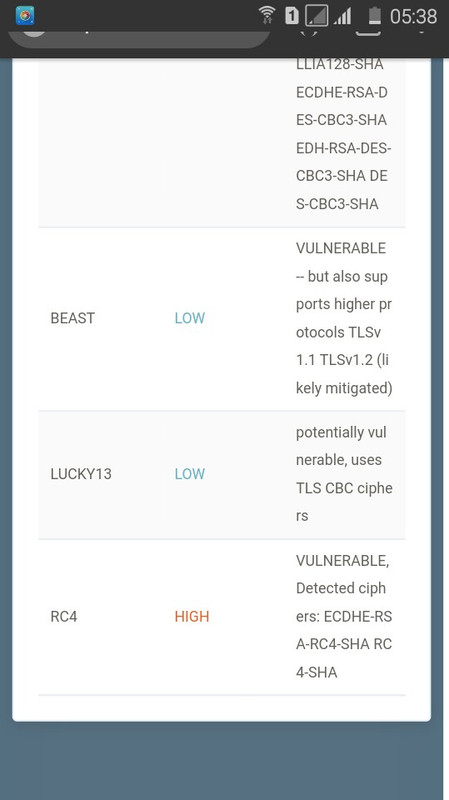Tap the cellular signal bars icon

[343, 16]
